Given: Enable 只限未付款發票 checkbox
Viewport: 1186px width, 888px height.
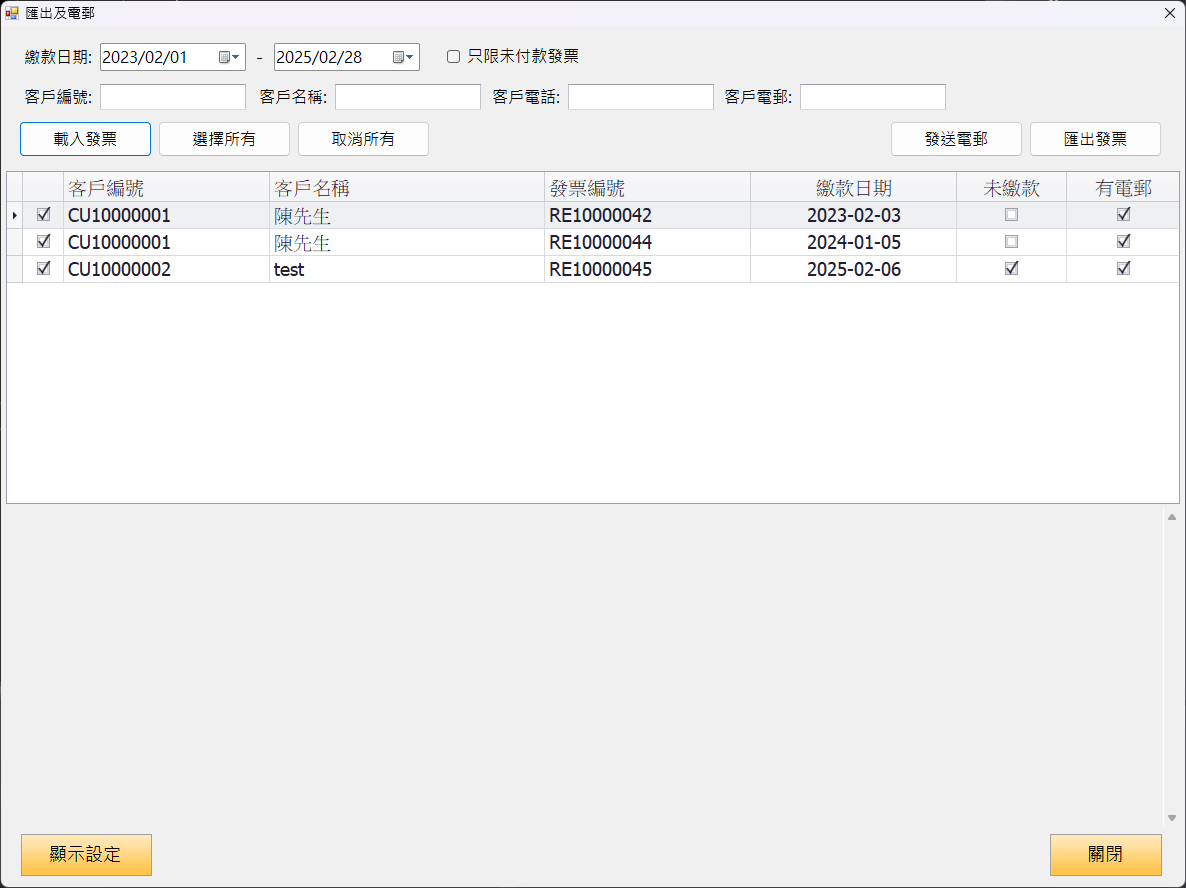Looking at the screenshot, I should pos(454,57).
